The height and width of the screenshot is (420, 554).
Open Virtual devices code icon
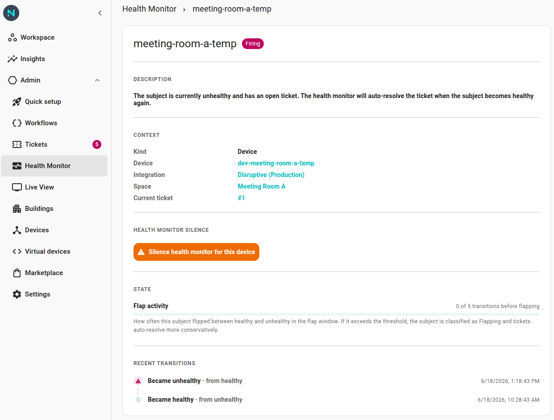click(x=17, y=252)
